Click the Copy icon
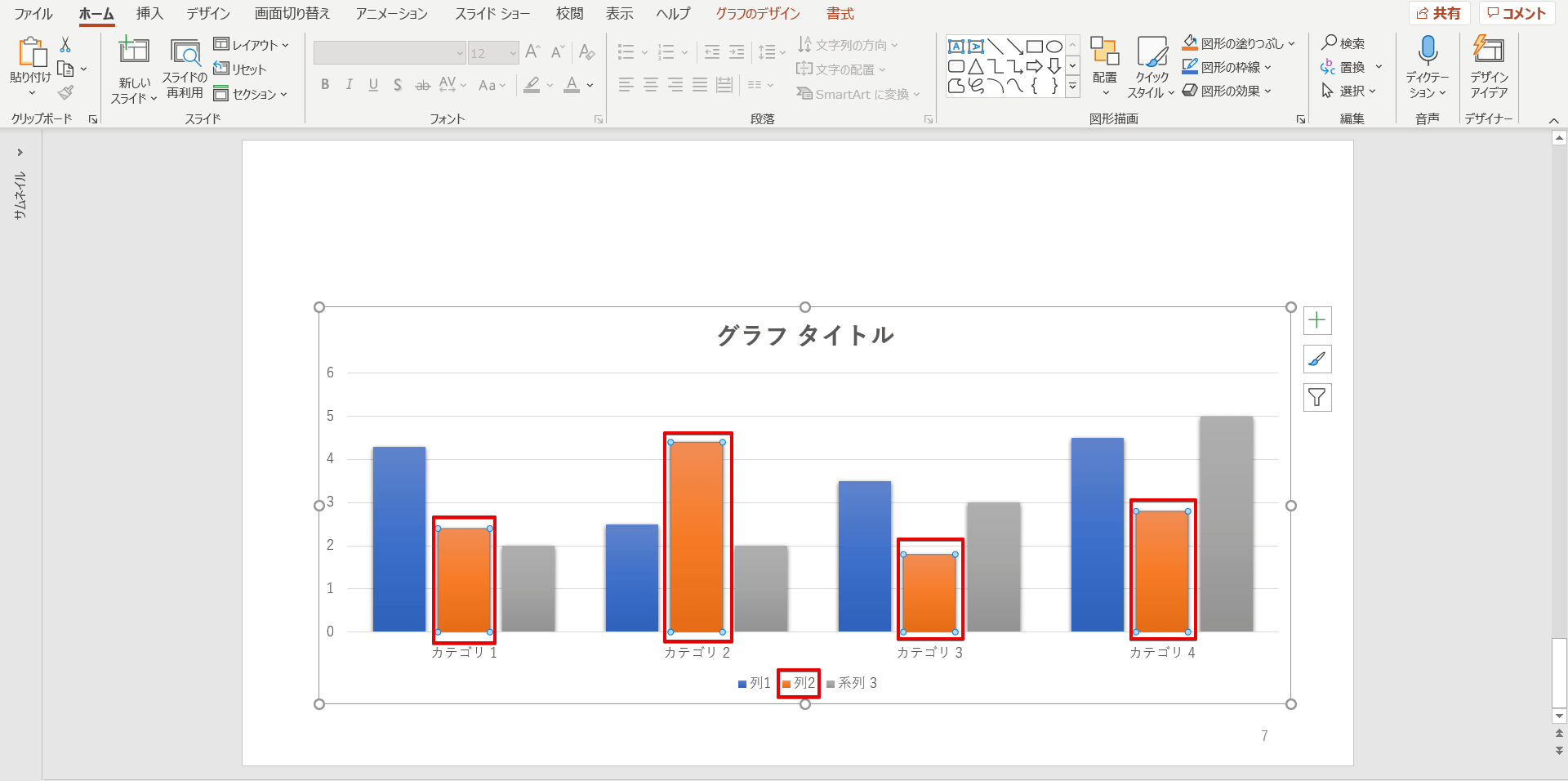This screenshot has height=781, width=1568. [65, 69]
